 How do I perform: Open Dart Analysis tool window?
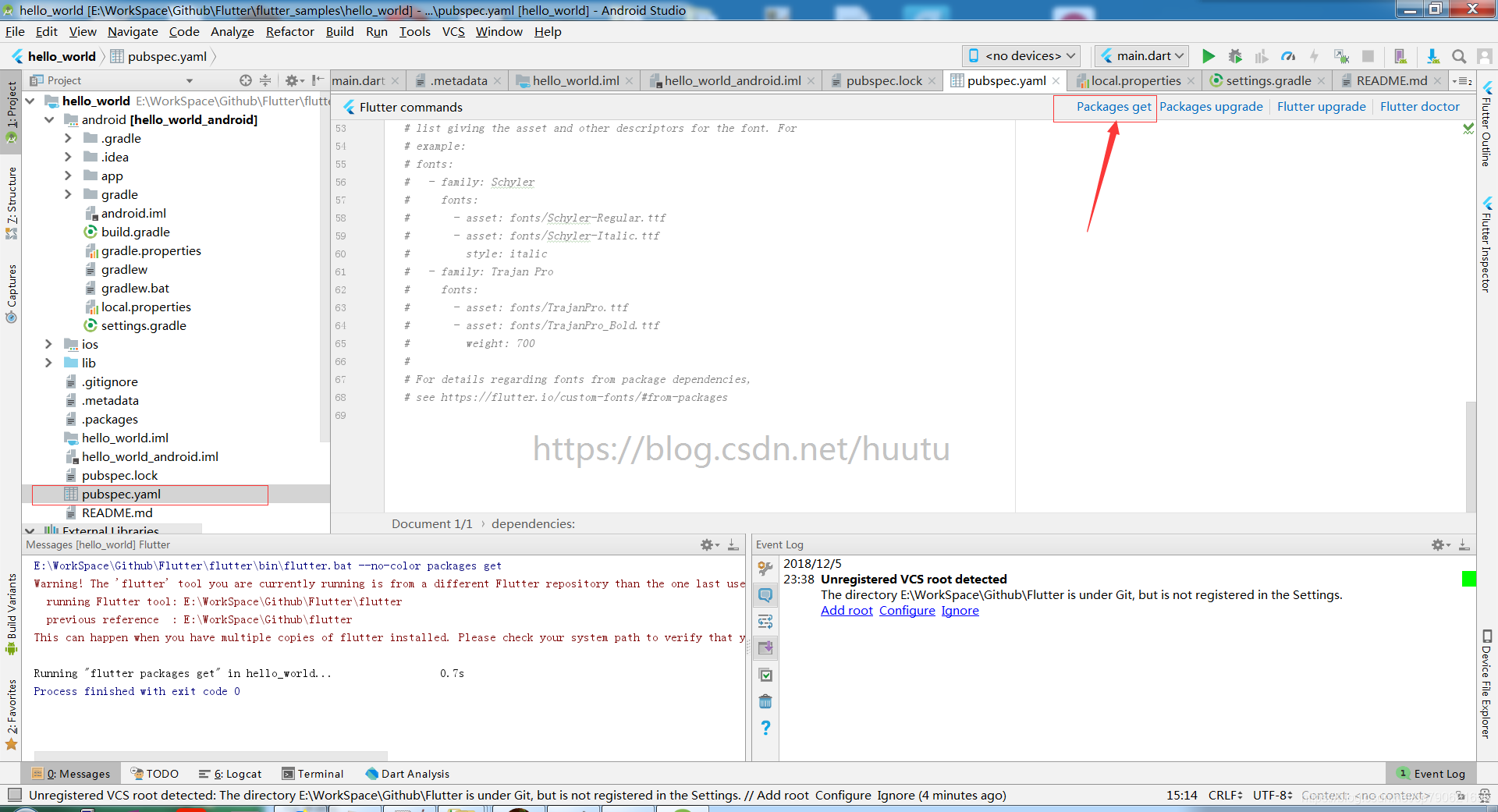pyautogui.click(x=407, y=774)
